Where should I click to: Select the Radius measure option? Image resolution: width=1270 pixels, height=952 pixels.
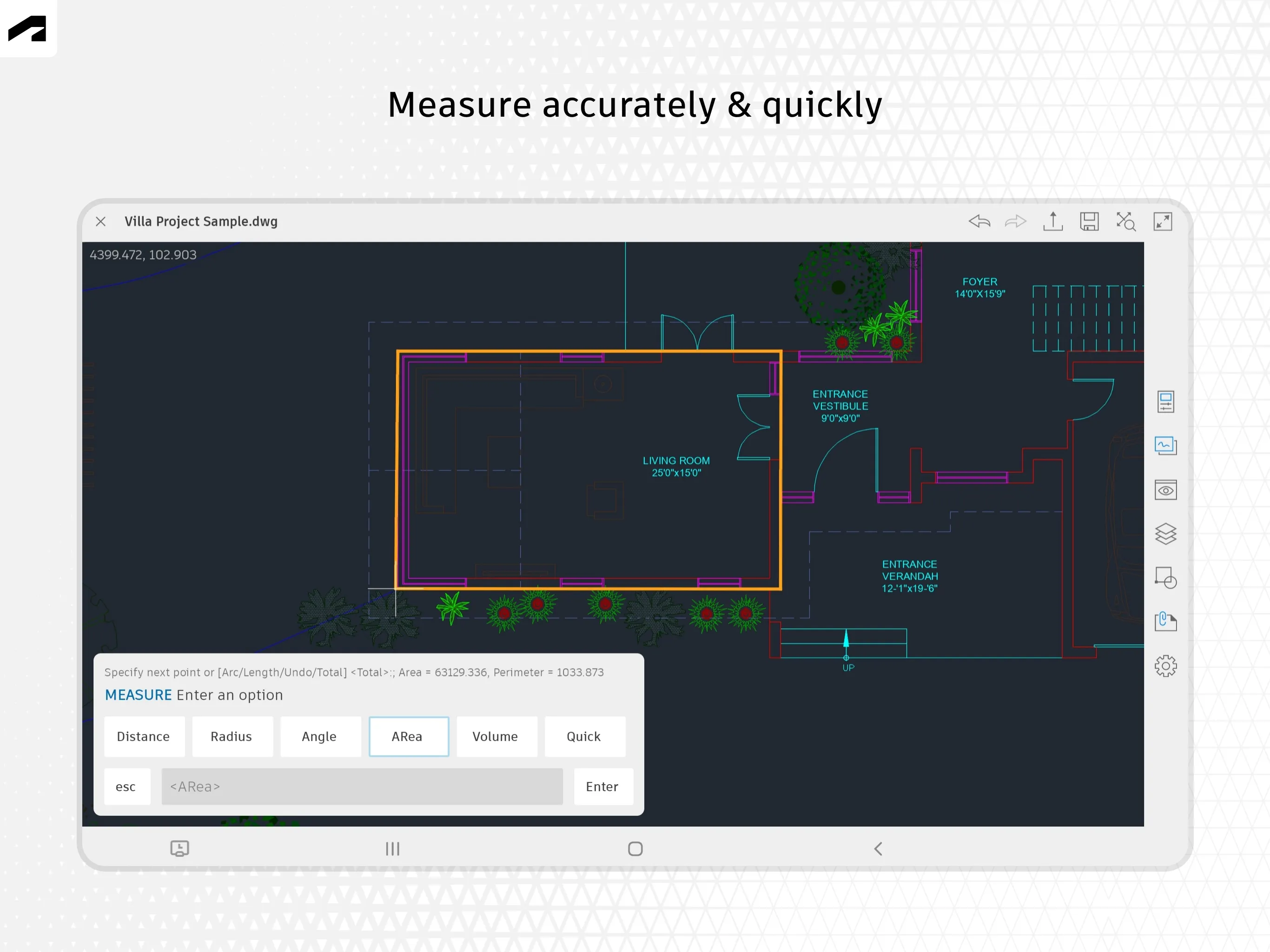coord(232,737)
